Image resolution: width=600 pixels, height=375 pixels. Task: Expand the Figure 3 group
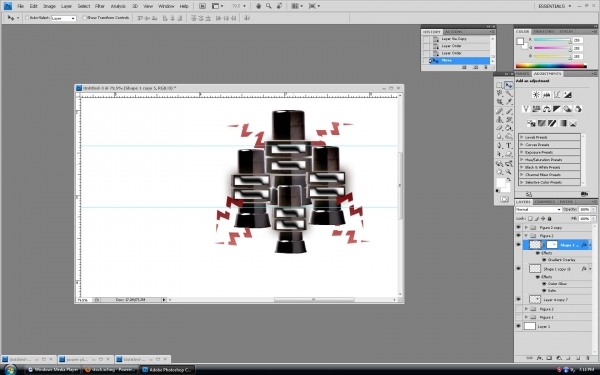point(526,309)
